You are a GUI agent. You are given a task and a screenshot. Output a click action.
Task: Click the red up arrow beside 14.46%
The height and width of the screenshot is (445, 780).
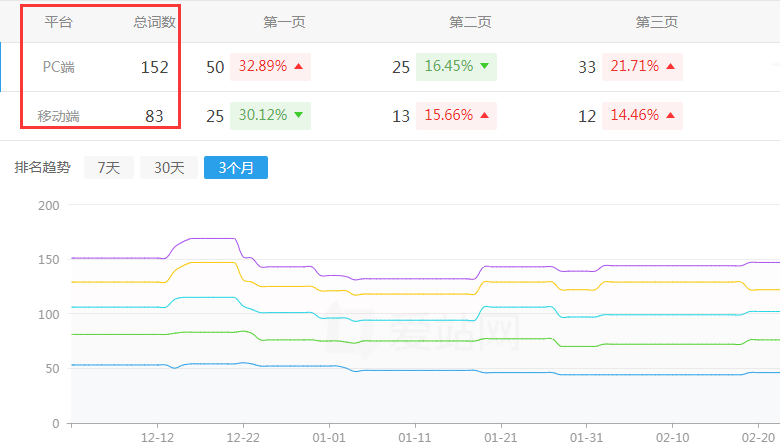pyautogui.click(x=670, y=116)
